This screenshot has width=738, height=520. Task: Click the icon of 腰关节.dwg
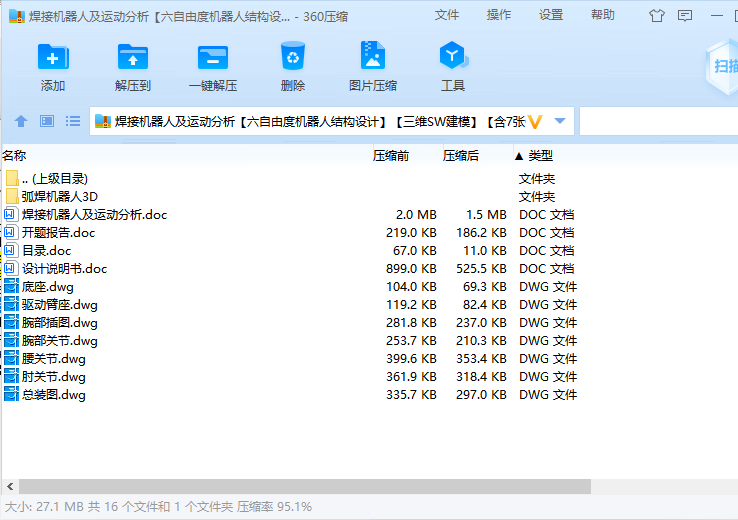click(x=11, y=359)
